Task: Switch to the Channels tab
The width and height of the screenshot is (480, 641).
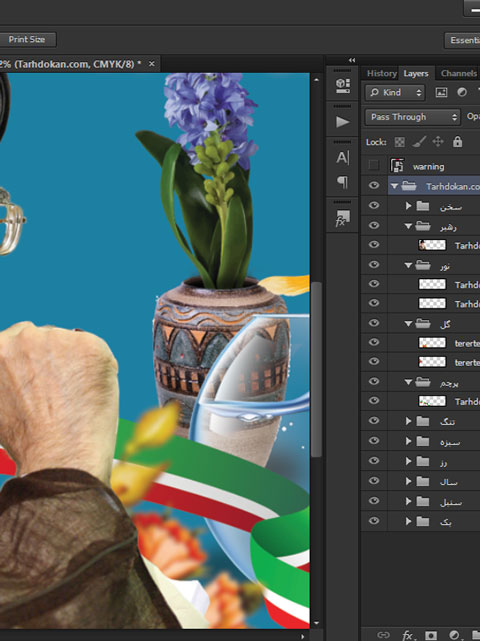Action: point(458,74)
